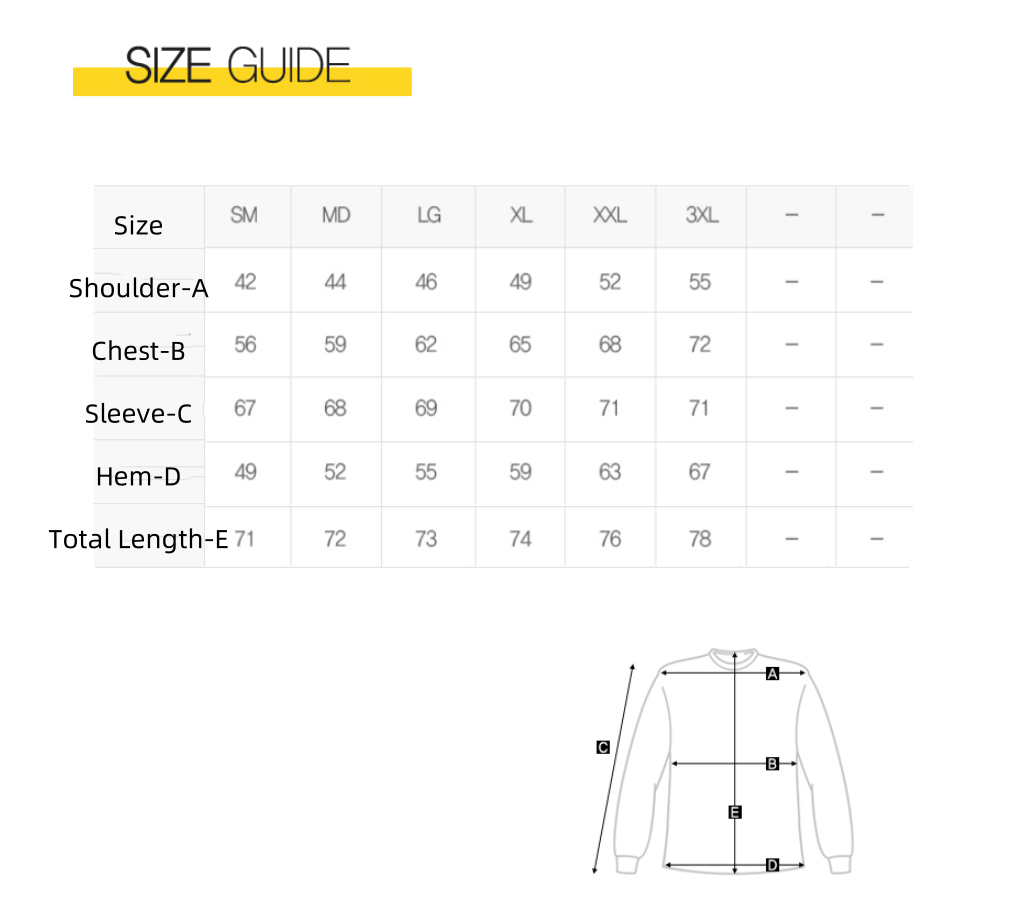This screenshot has width=1022, height=899.
Task: Click the Shoulder-A row label
Action: click(x=139, y=288)
